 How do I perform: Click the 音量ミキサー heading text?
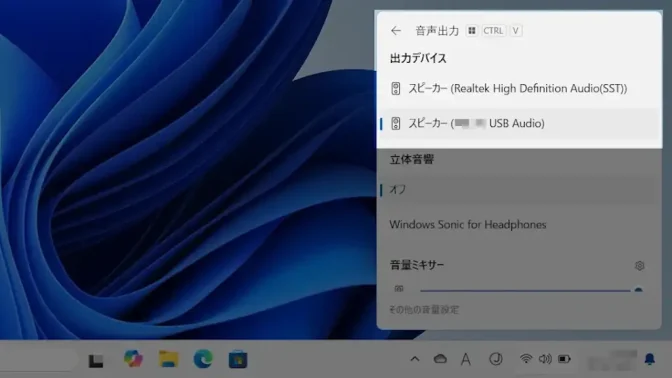(x=417, y=265)
